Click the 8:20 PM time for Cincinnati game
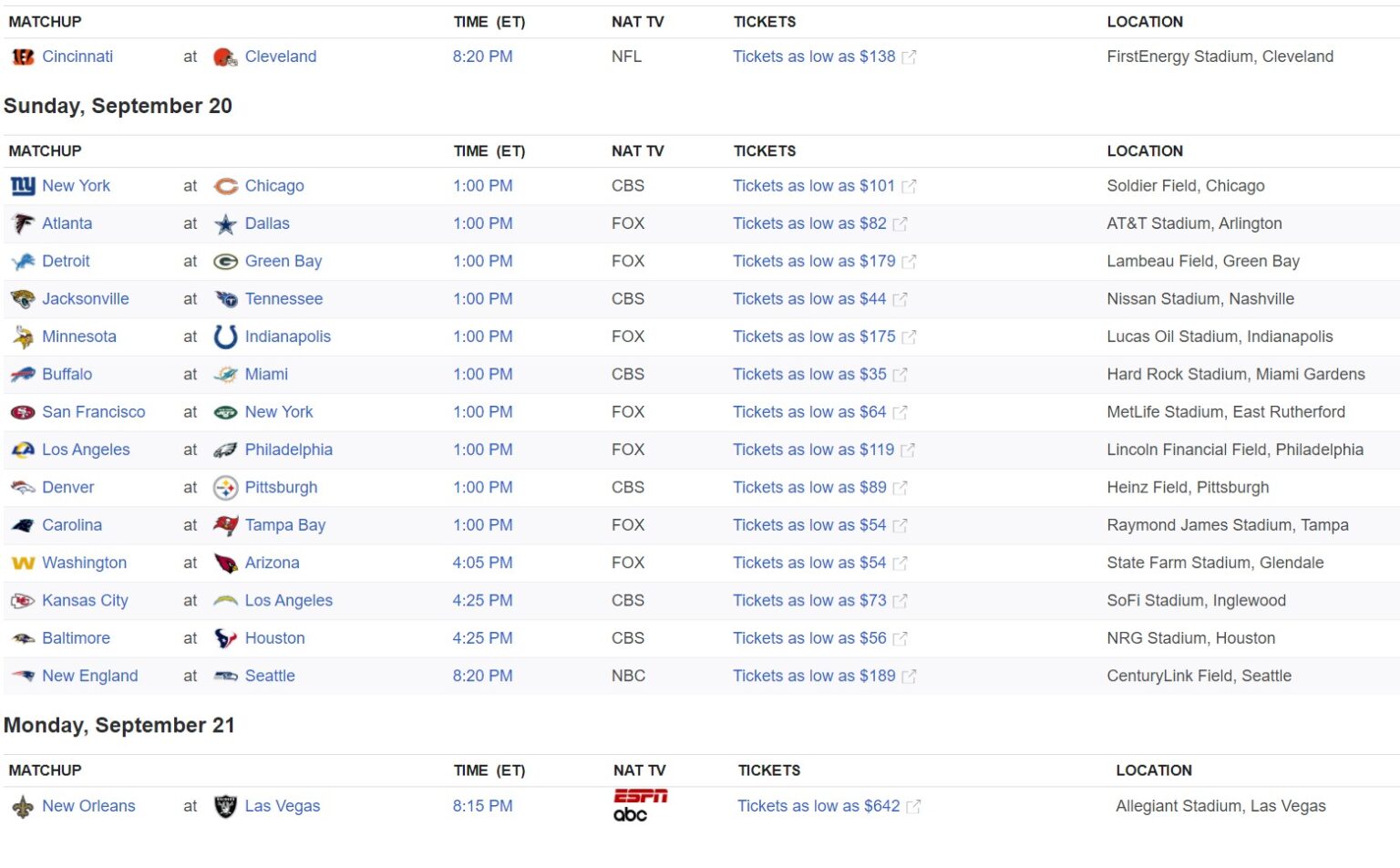This screenshot has height=868, width=1400. click(483, 57)
